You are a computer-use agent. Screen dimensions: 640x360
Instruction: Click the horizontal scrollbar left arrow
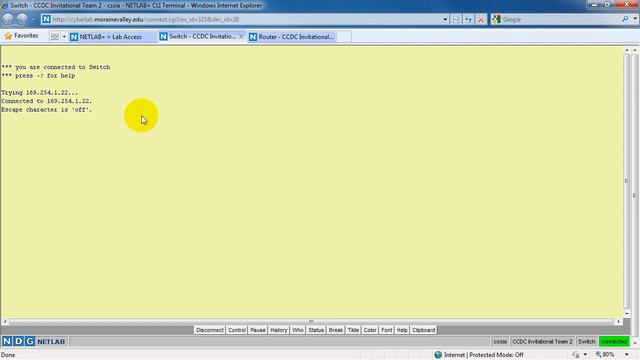[4, 322]
